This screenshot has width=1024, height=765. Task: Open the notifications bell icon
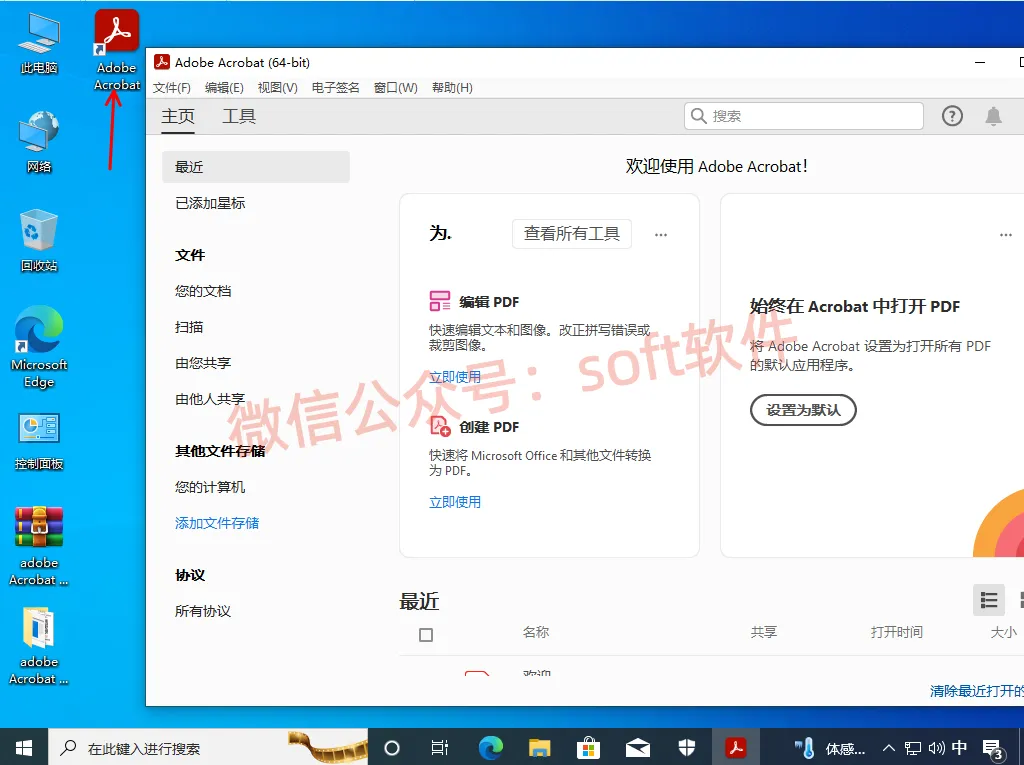(993, 116)
